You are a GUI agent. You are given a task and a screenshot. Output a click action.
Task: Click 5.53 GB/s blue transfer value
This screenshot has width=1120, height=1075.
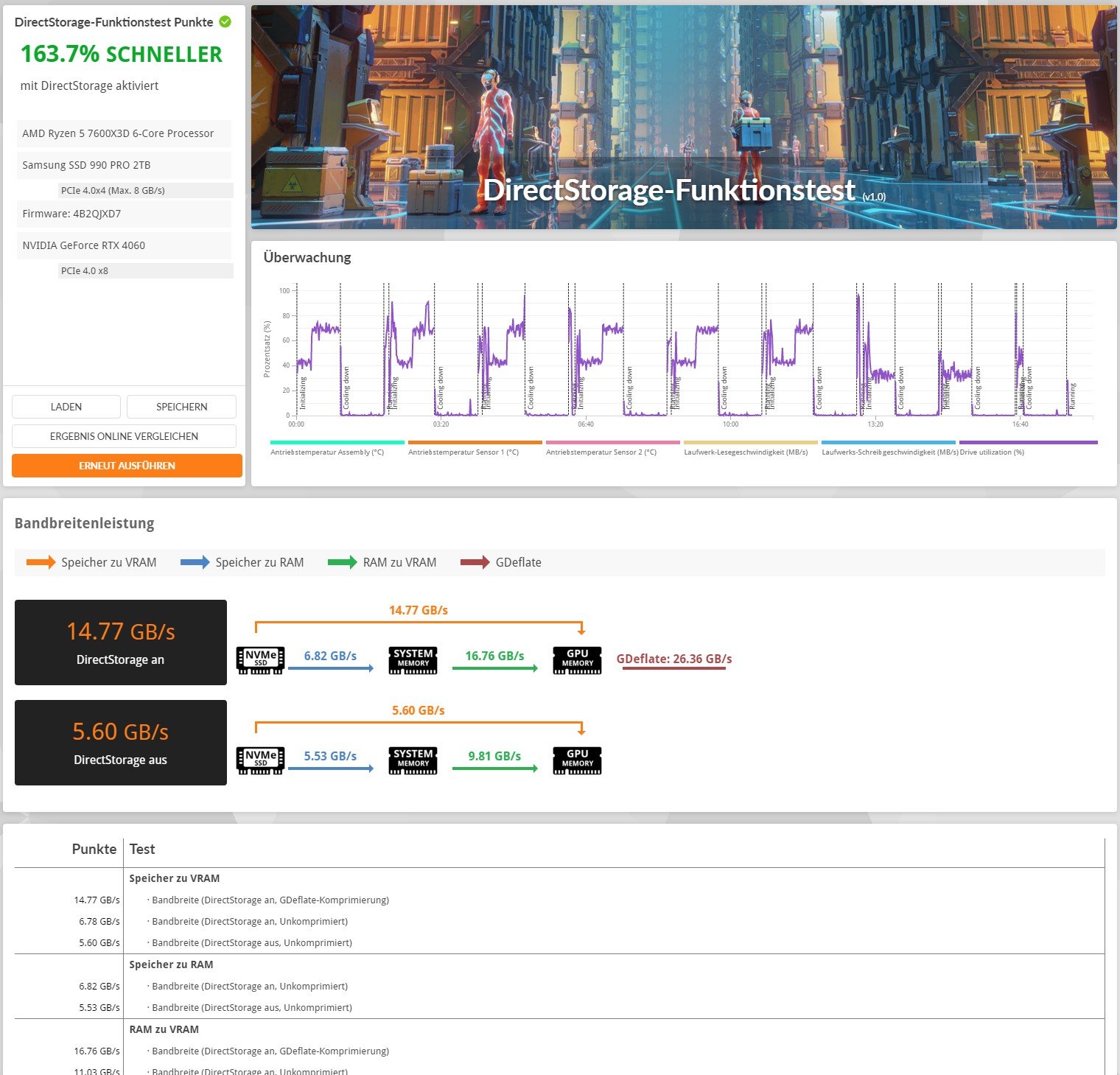(330, 756)
